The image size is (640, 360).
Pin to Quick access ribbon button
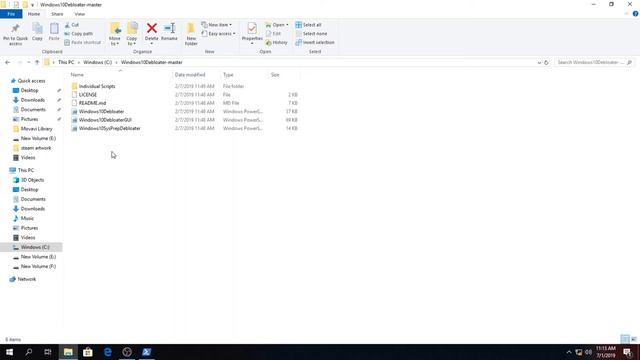[16, 34]
